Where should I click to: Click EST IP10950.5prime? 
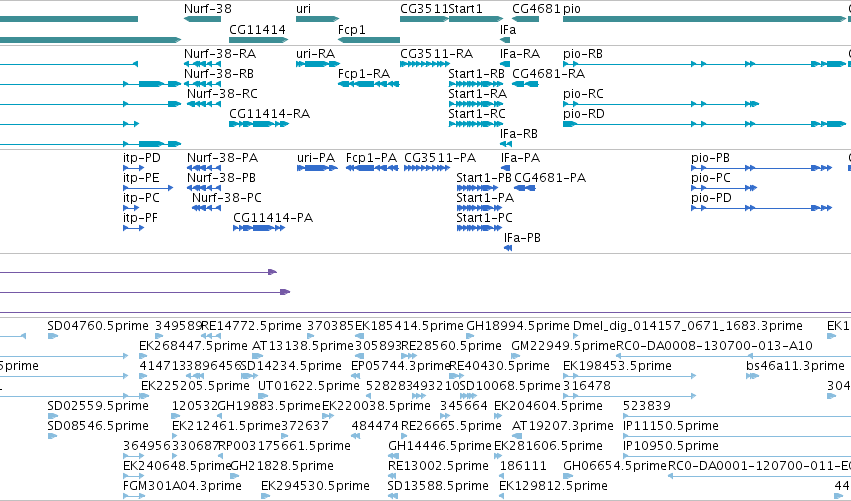coord(671,446)
